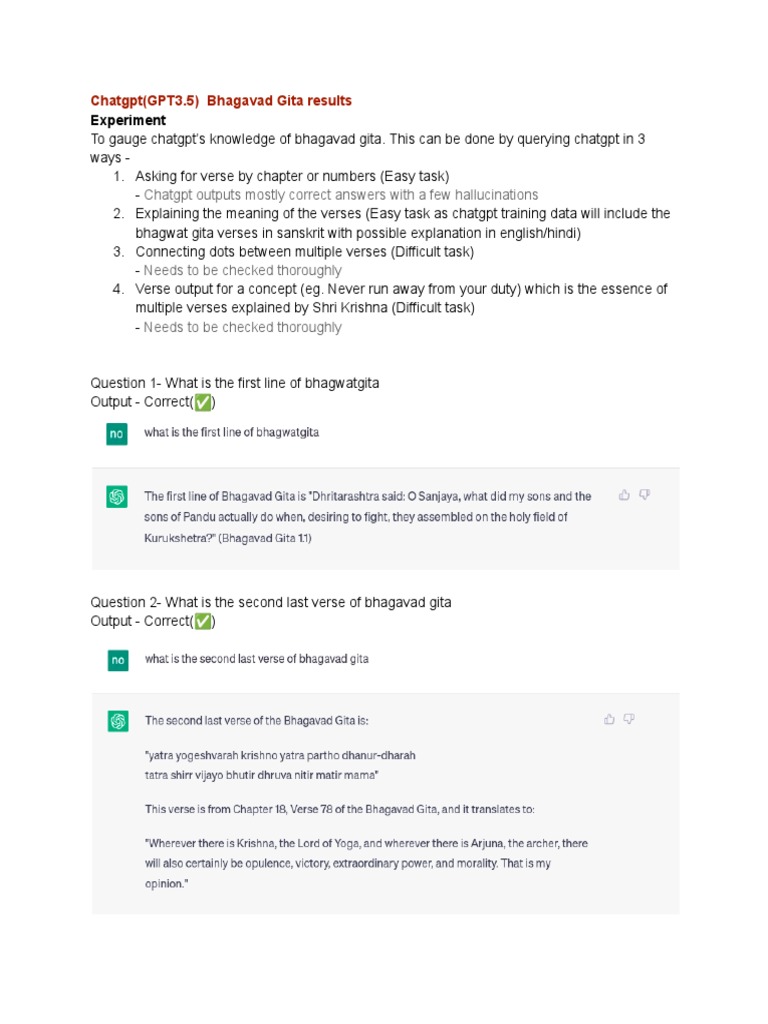This screenshot has height=1024, width=768.
Task: Dislike the second last verse response
Action: coord(630,718)
